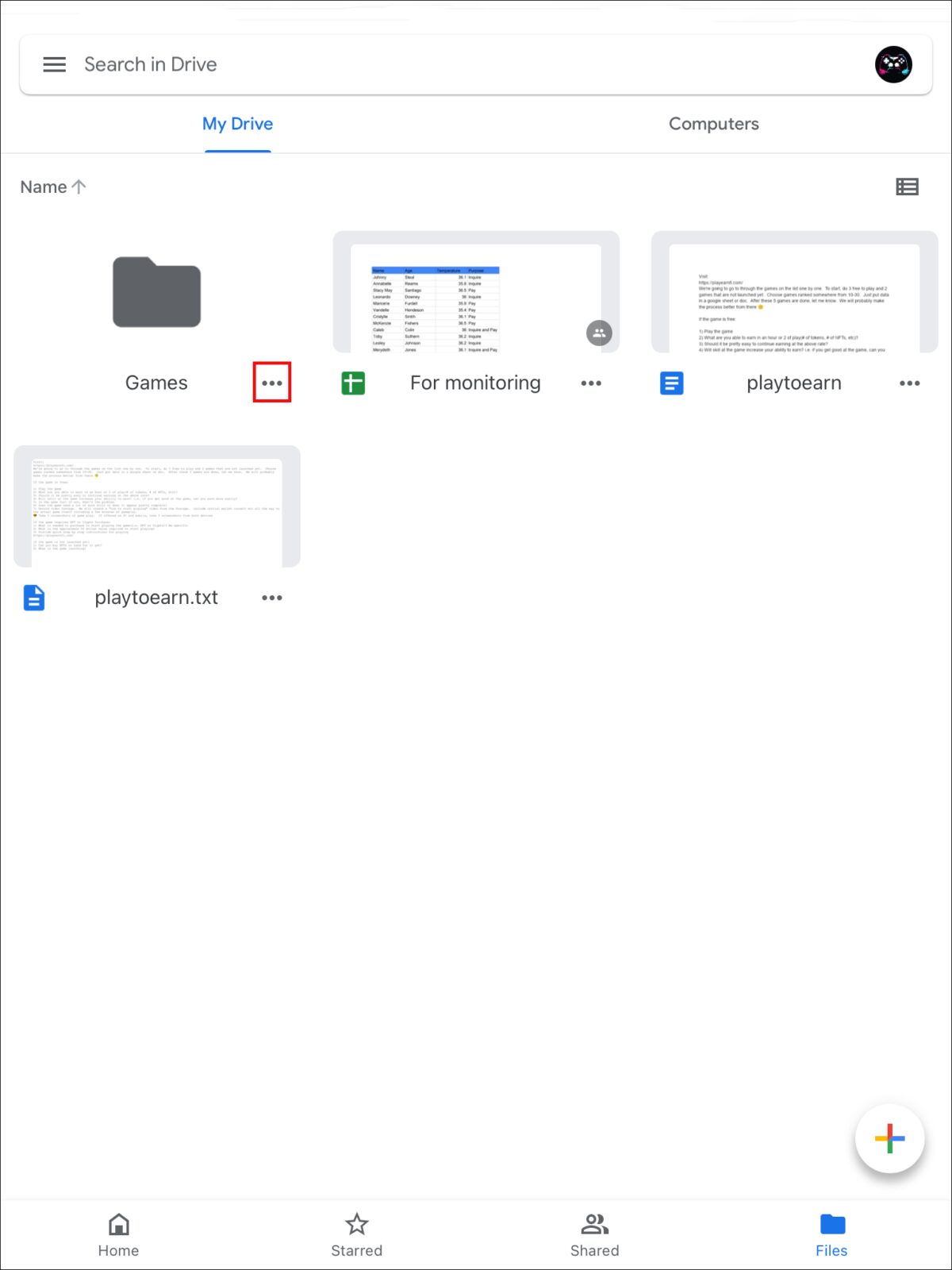The width and height of the screenshot is (952, 1270).
Task: Switch to list view layout
Action: click(x=907, y=187)
